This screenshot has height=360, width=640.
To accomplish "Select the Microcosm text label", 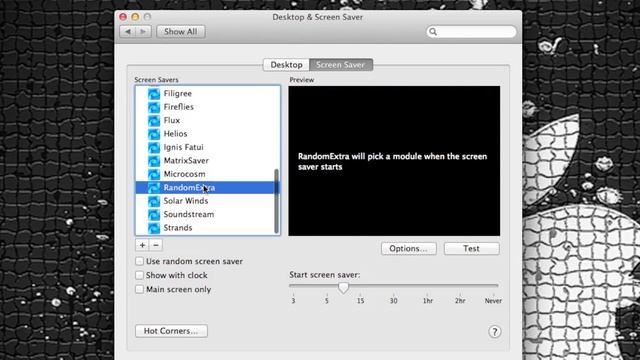I will [x=184, y=174].
